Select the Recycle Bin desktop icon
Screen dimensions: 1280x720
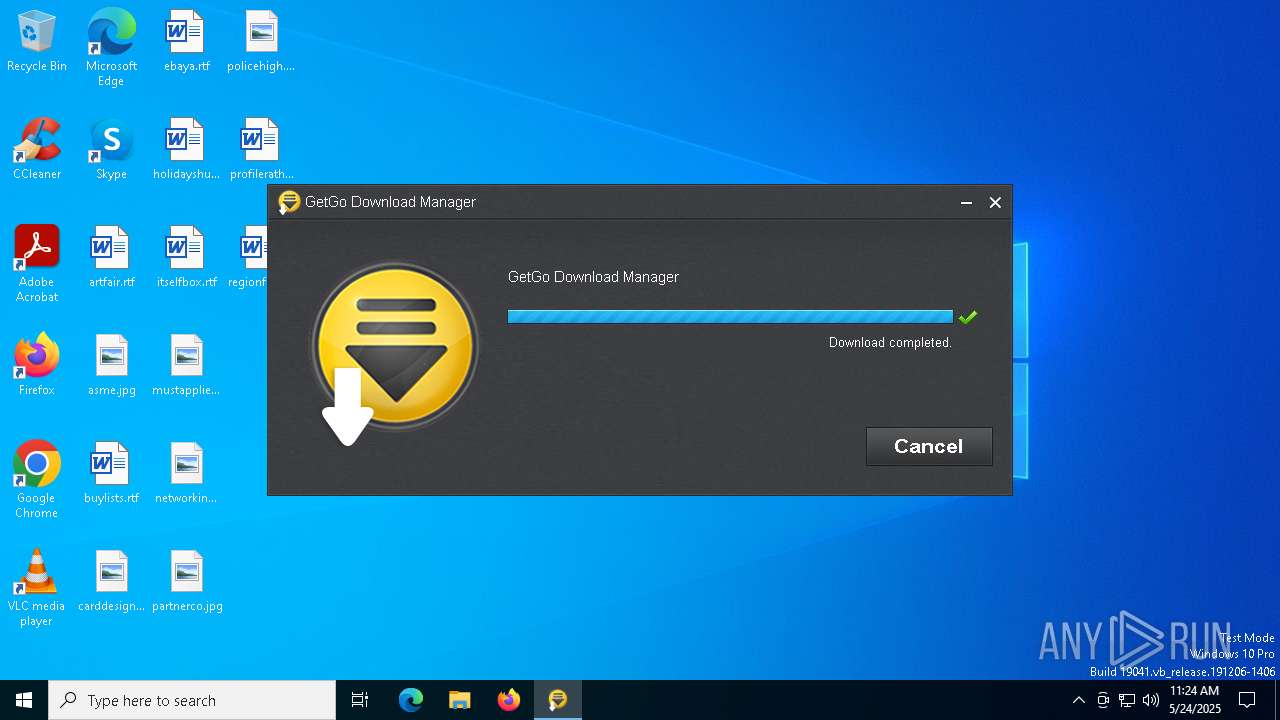click(37, 42)
